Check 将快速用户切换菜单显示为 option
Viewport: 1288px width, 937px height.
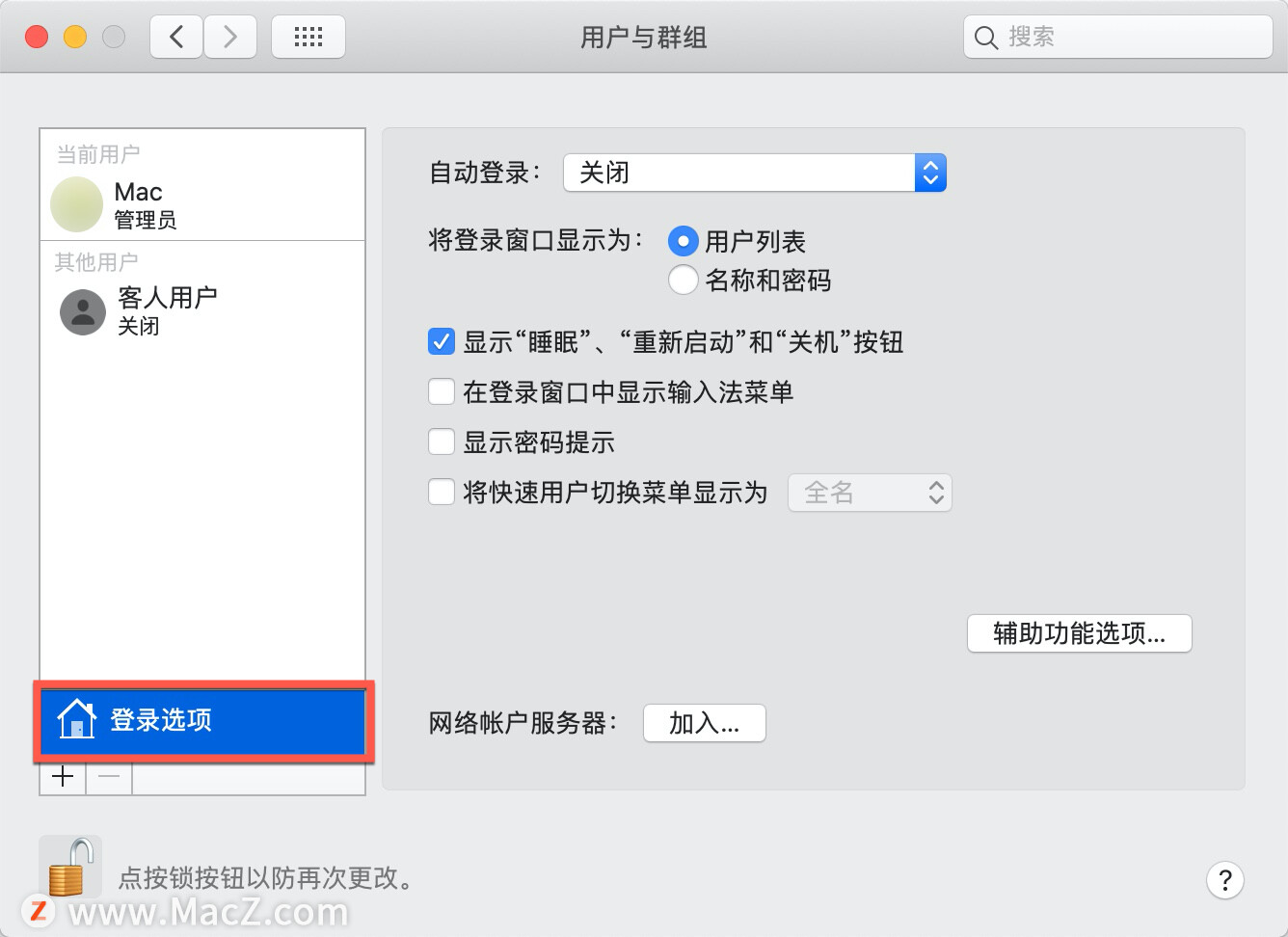(441, 492)
